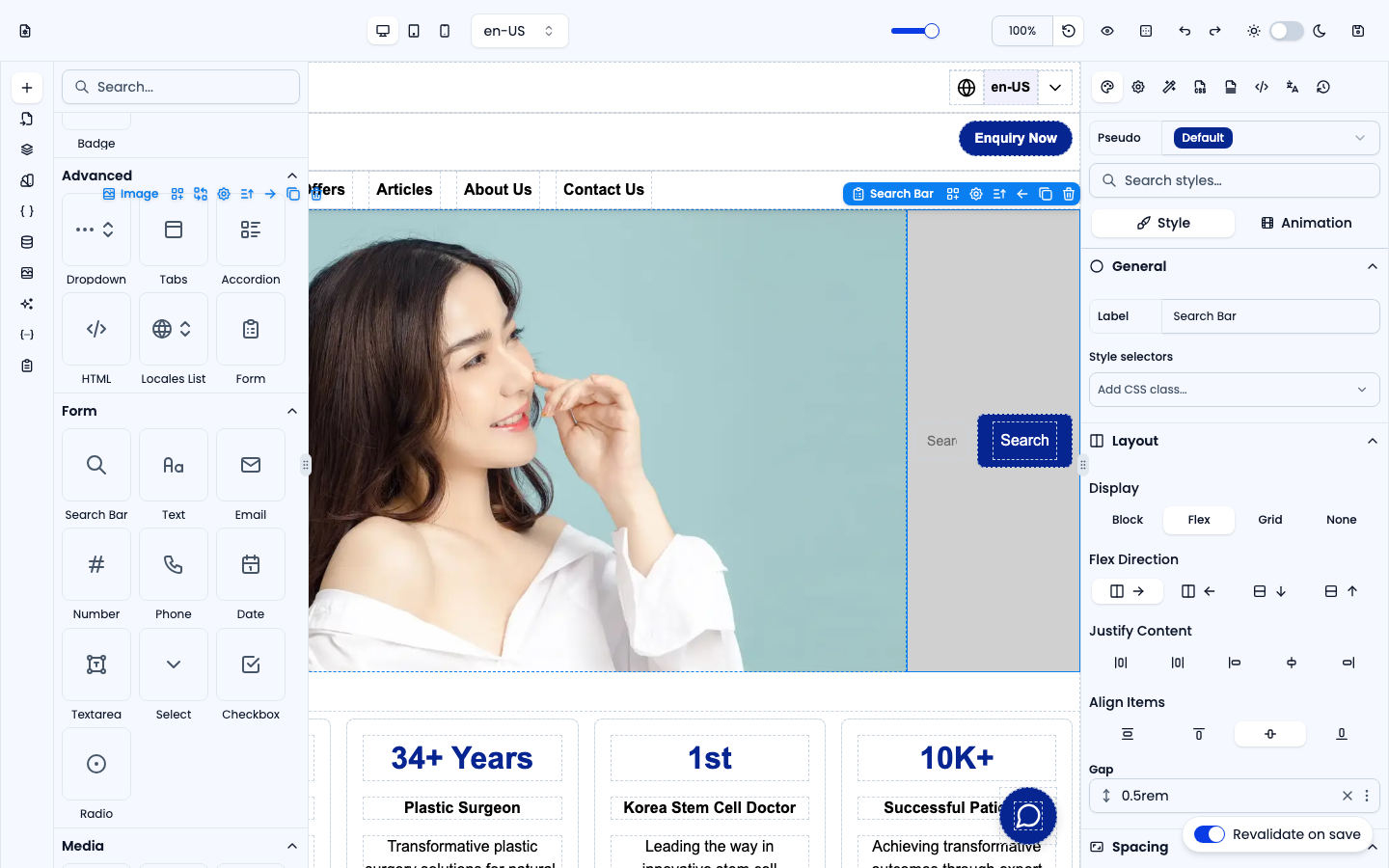This screenshot has width=1389, height=868.
Task: Duplicate the Search Bar element icon
Action: [1046, 194]
